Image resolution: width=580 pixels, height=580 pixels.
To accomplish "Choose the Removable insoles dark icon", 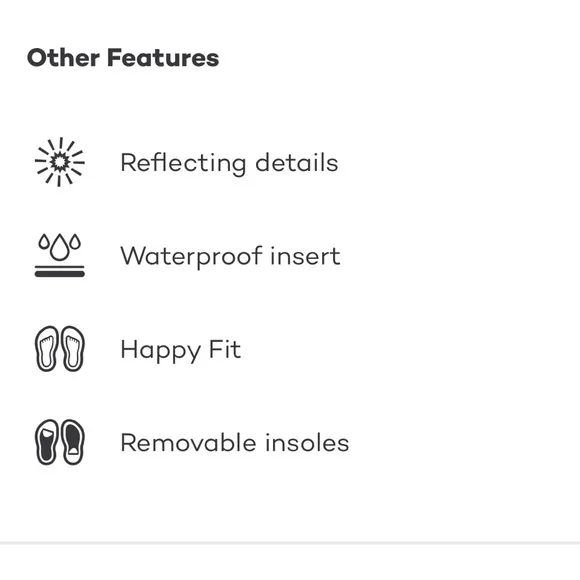I will 60,442.
